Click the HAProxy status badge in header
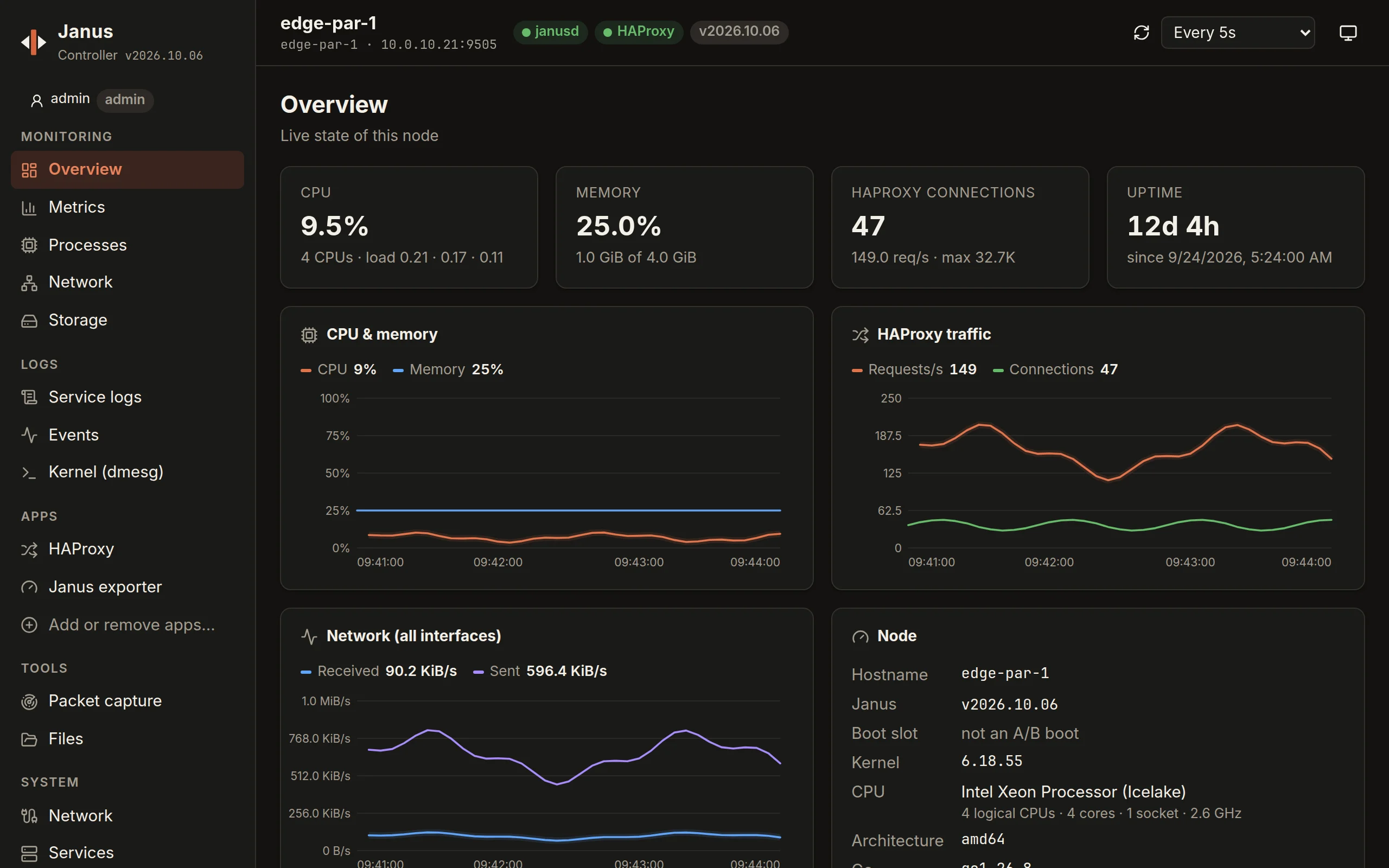This screenshot has height=868, width=1389. [638, 31]
